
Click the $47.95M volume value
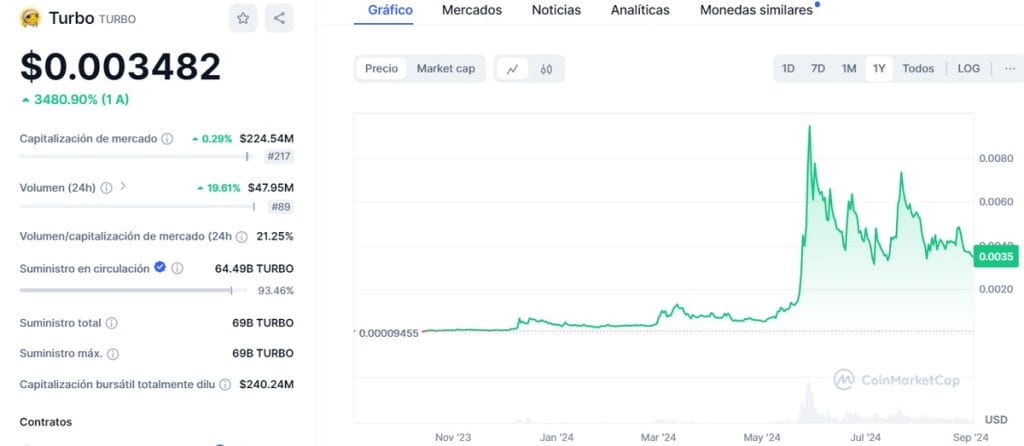[x=270, y=188]
